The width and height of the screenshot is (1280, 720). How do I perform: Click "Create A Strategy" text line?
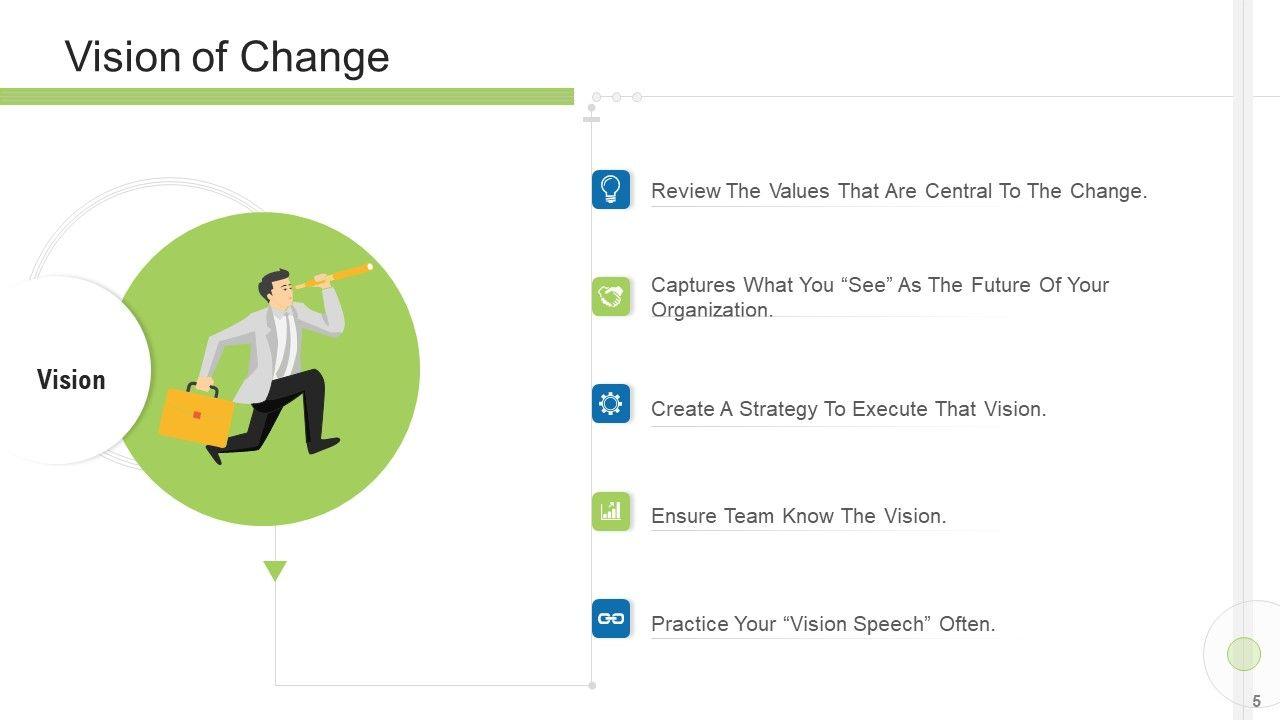click(848, 409)
